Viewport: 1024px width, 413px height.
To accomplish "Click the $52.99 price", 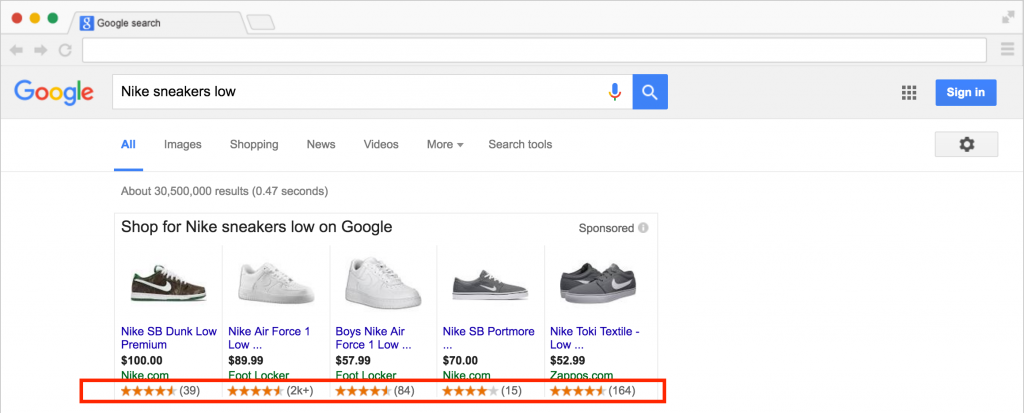I will (568, 360).
